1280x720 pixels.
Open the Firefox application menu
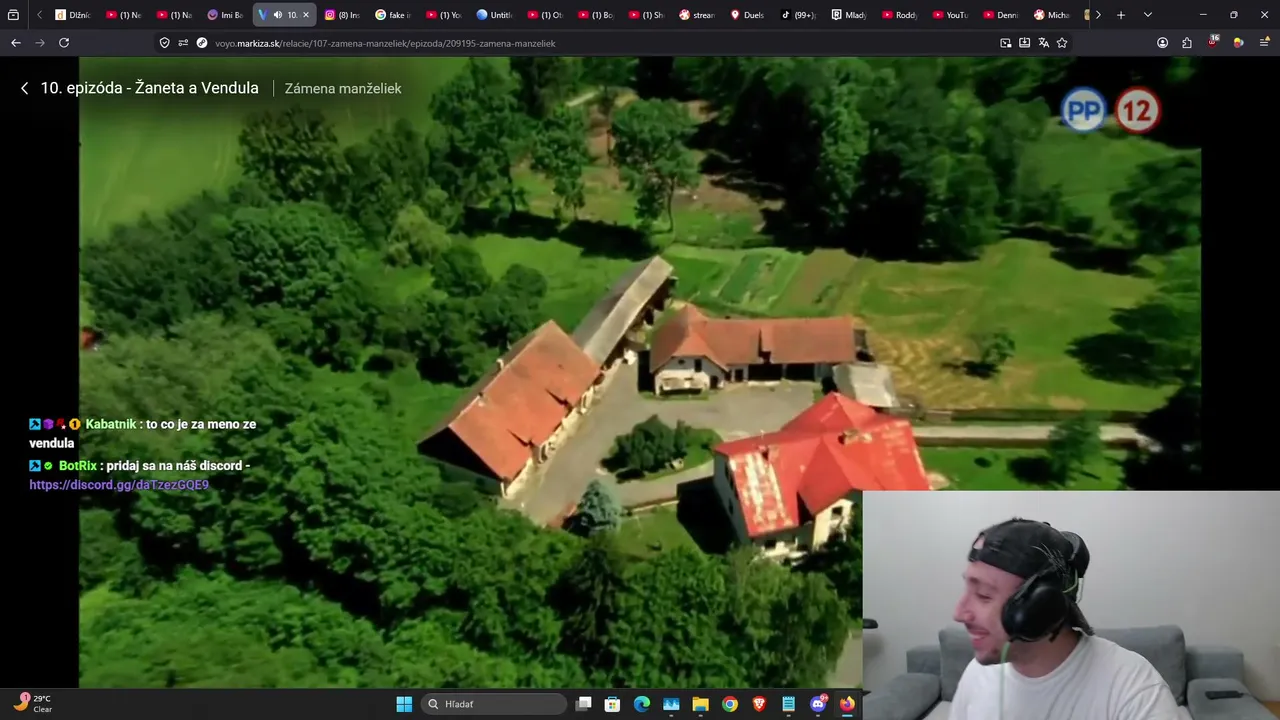1264,43
